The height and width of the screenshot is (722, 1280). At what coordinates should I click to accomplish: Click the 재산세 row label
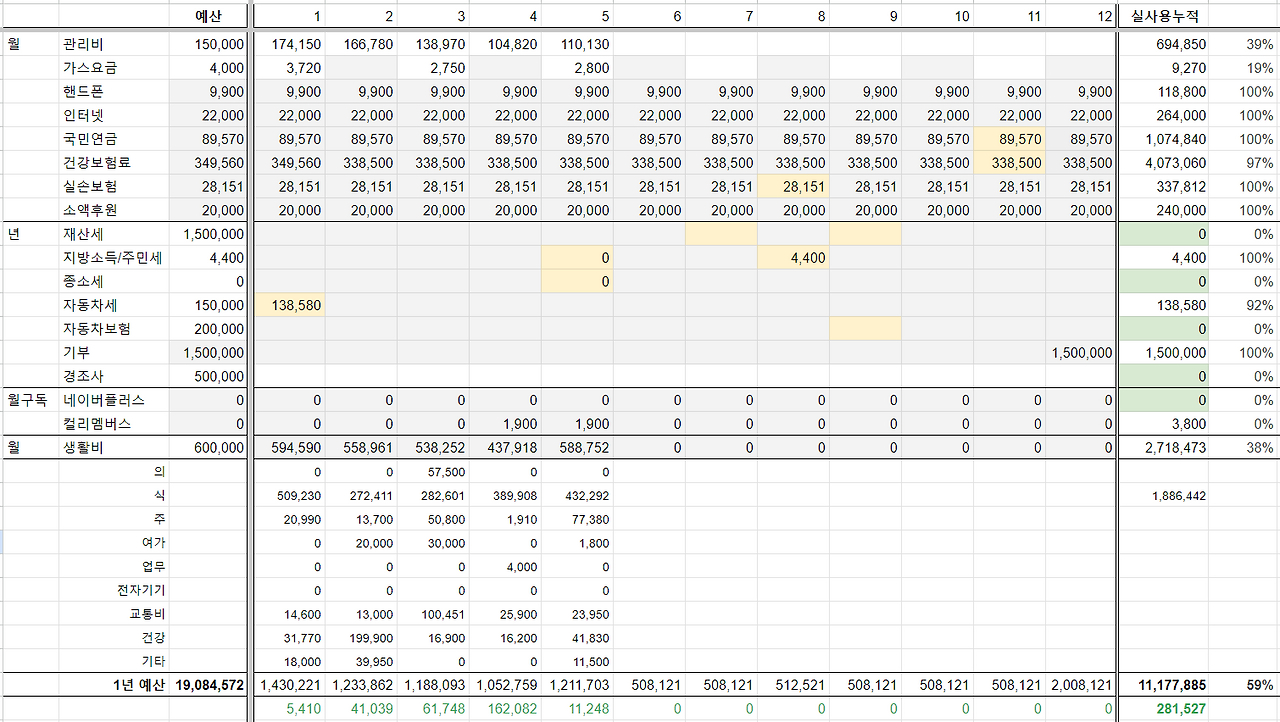point(81,234)
